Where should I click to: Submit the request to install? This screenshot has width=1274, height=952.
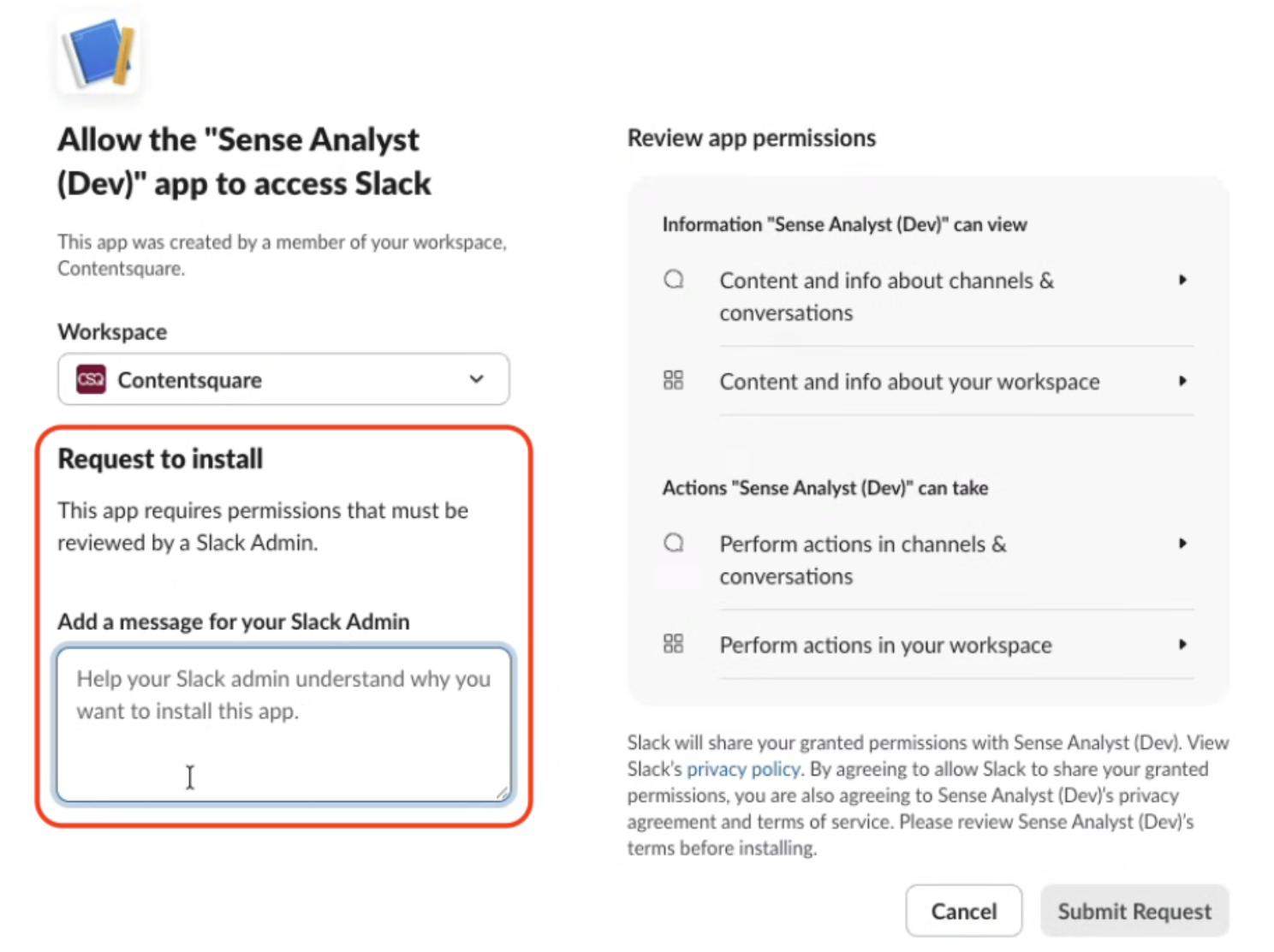(1134, 911)
